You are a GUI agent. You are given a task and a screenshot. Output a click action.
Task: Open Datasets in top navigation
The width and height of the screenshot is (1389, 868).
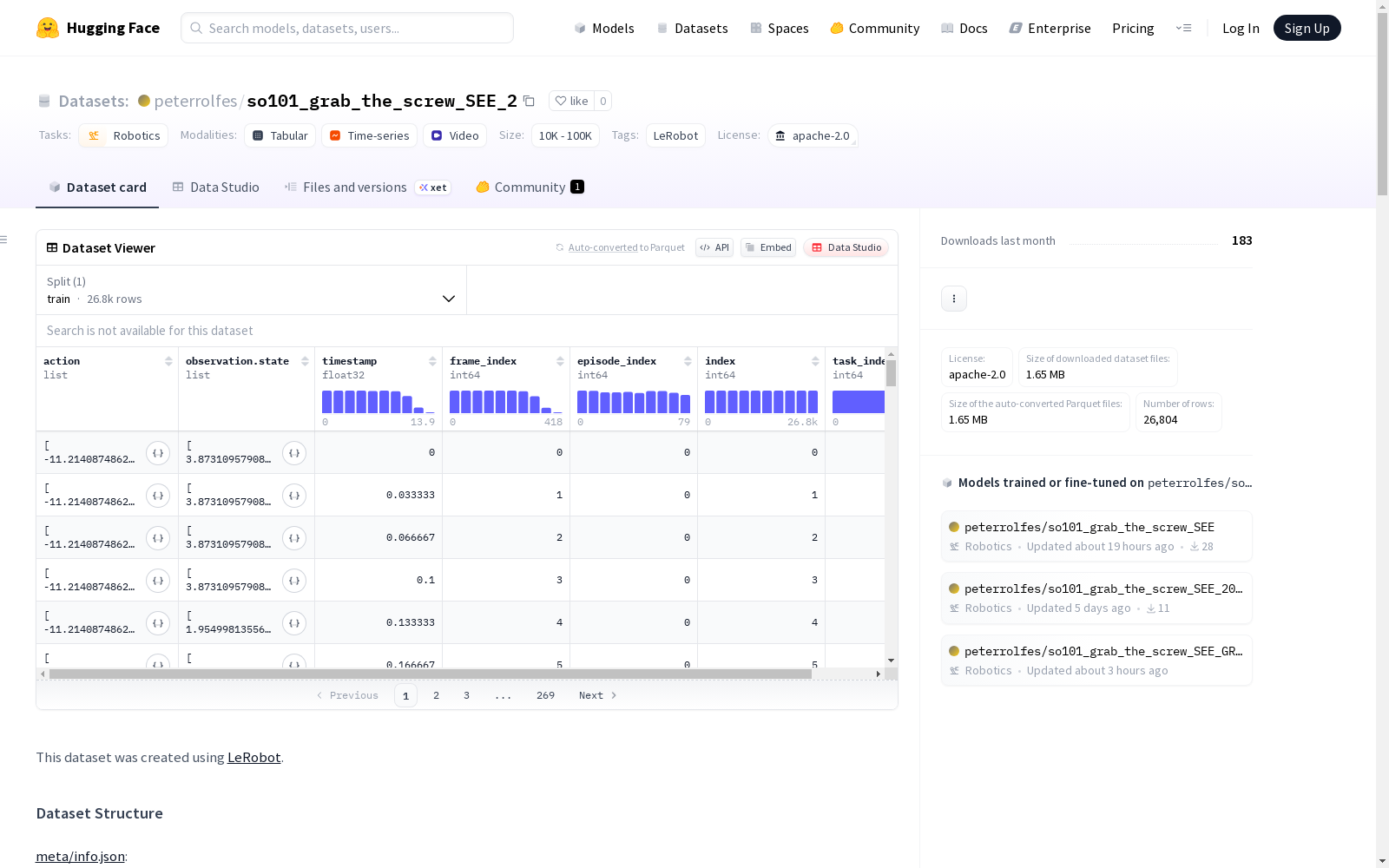[693, 28]
